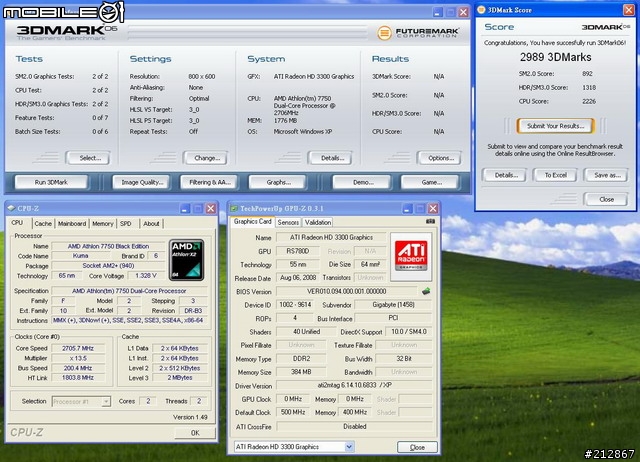This screenshot has height=462, width=640.
Task: Click the Change... button under Settings
Action: click(206, 158)
